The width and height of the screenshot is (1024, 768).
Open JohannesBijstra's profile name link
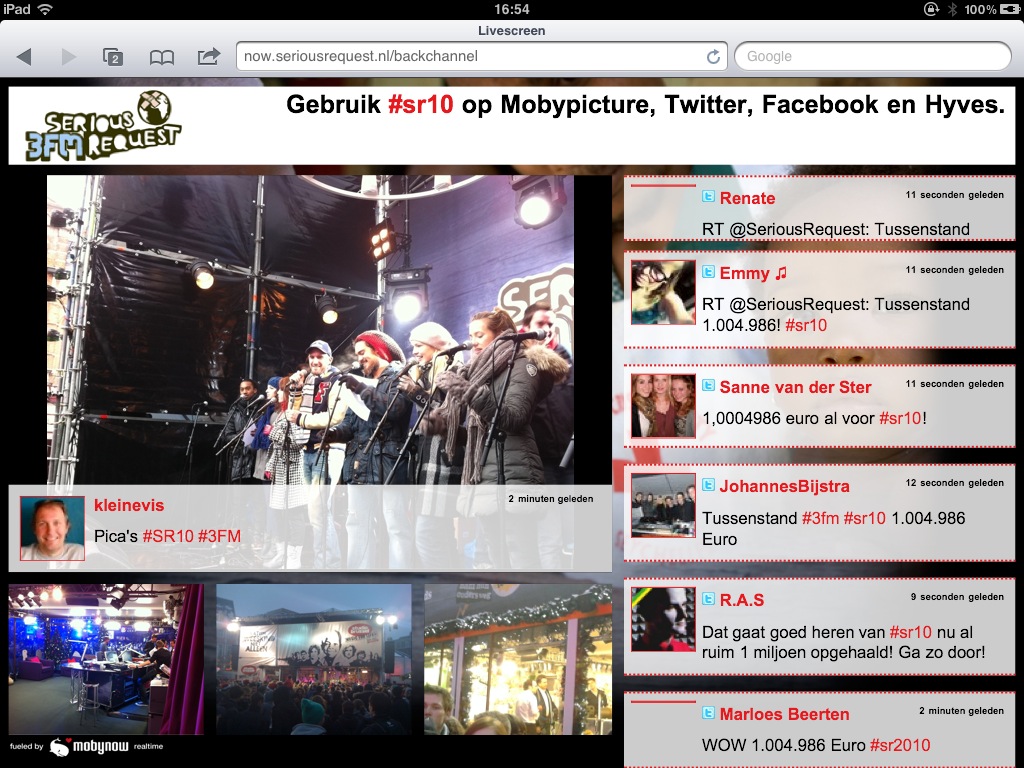point(785,487)
